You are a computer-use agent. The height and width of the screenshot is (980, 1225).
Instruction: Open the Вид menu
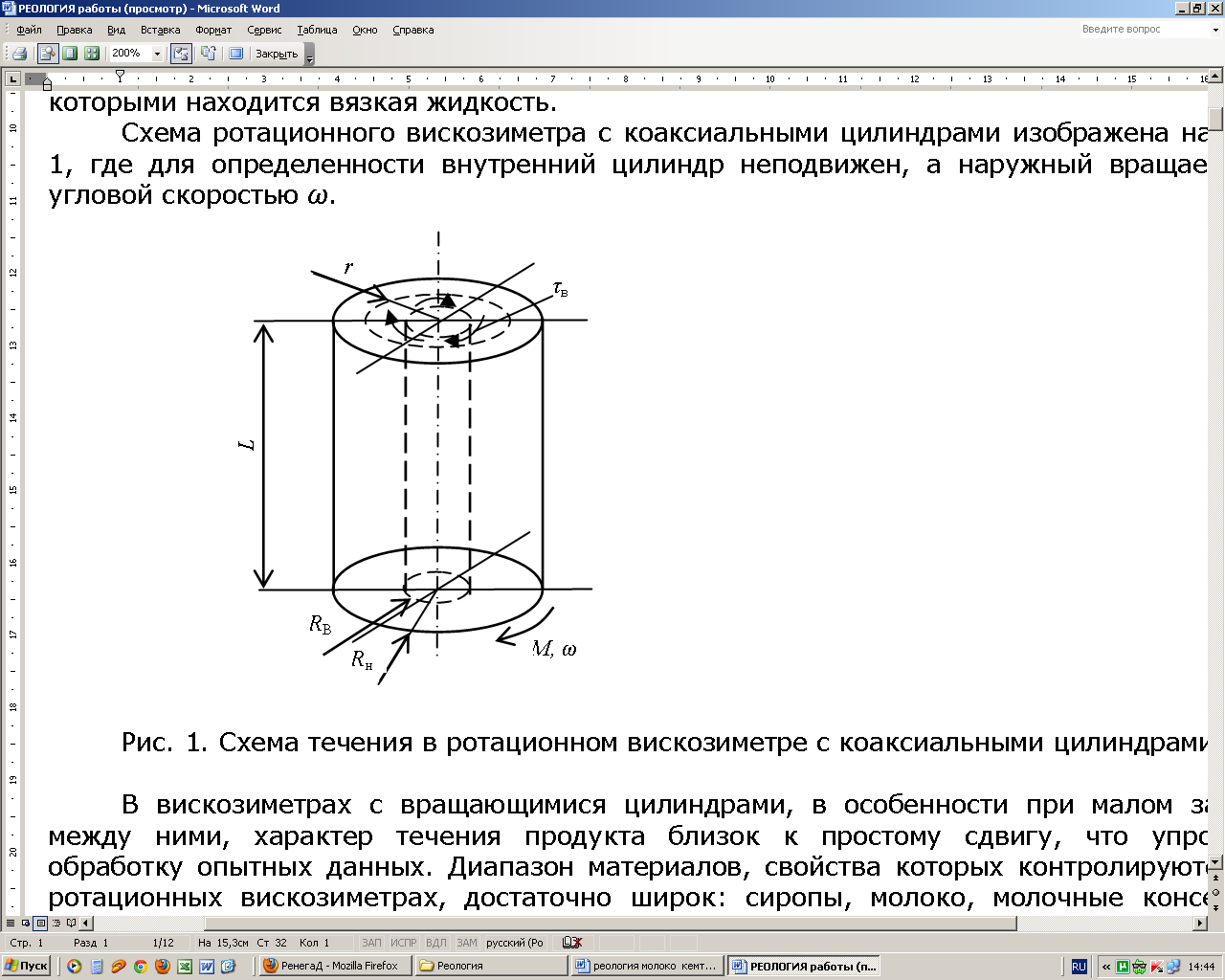pyautogui.click(x=117, y=30)
